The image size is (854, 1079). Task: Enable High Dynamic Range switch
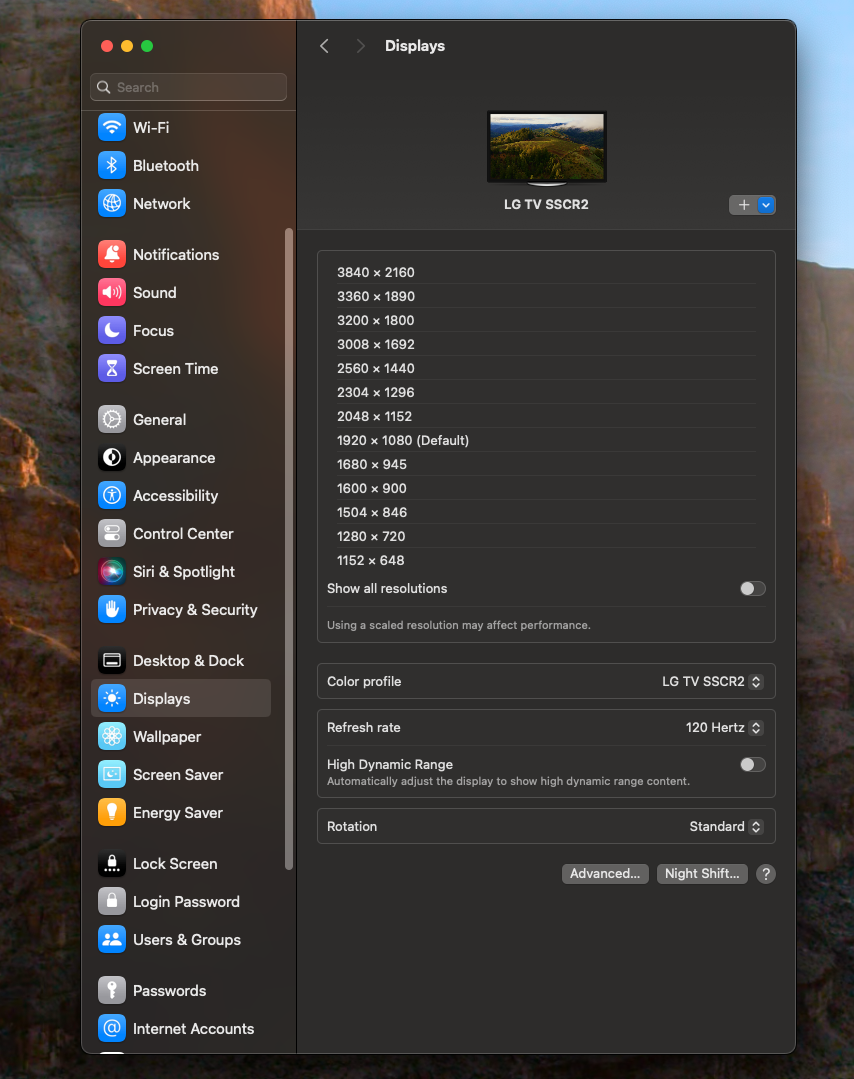coord(752,765)
